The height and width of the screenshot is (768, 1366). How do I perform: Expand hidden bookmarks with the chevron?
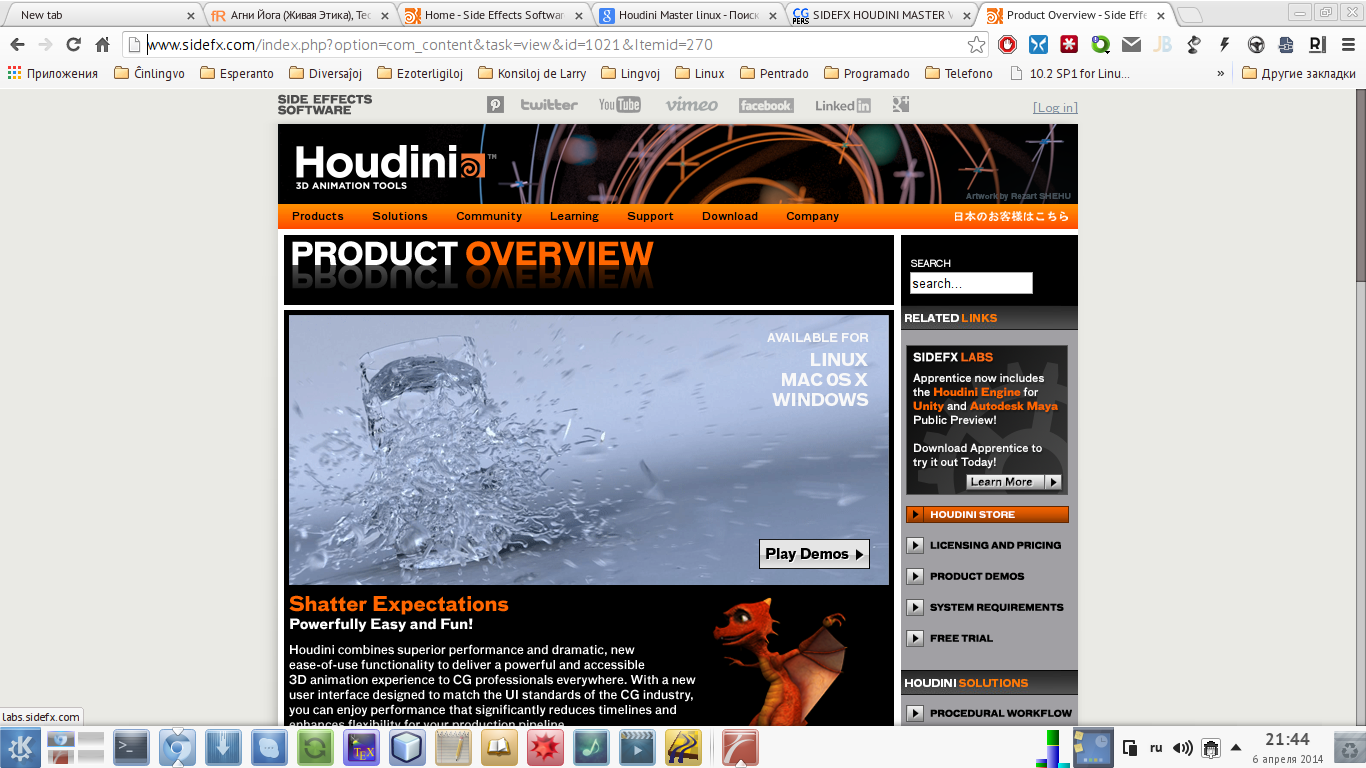[x=1220, y=73]
